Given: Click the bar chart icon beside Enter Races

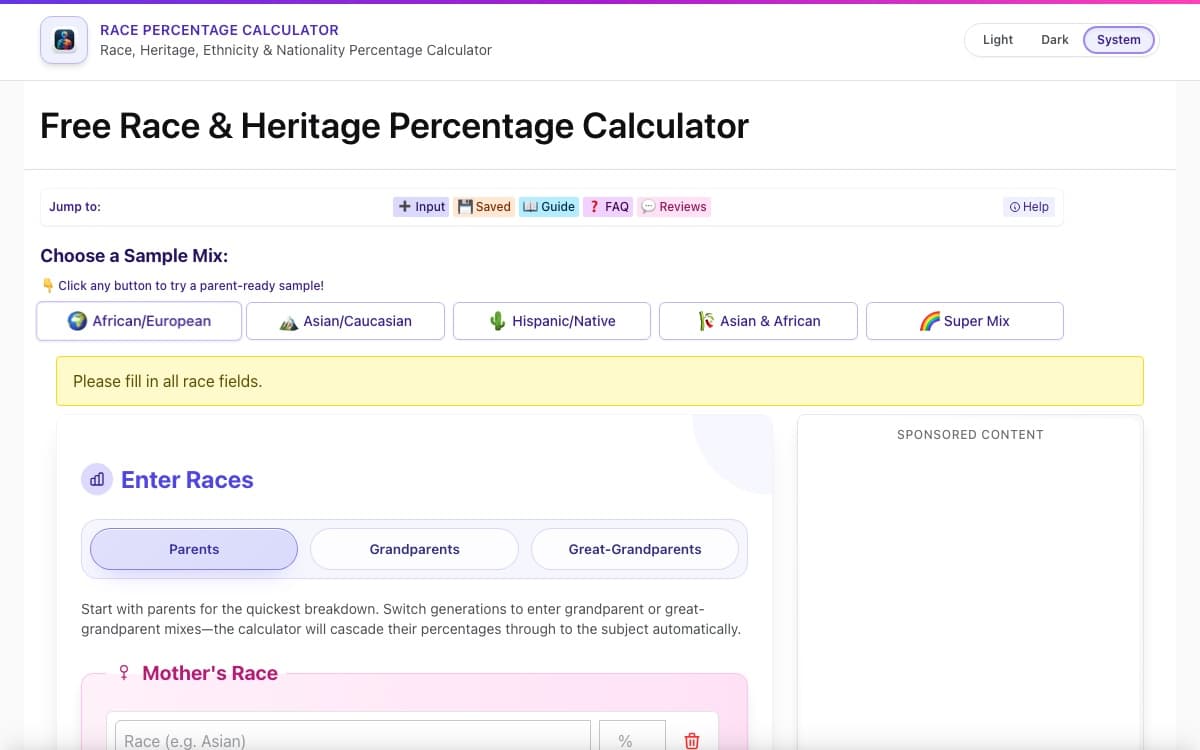Looking at the screenshot, I should pyautogui.click(x=97, y=480).
